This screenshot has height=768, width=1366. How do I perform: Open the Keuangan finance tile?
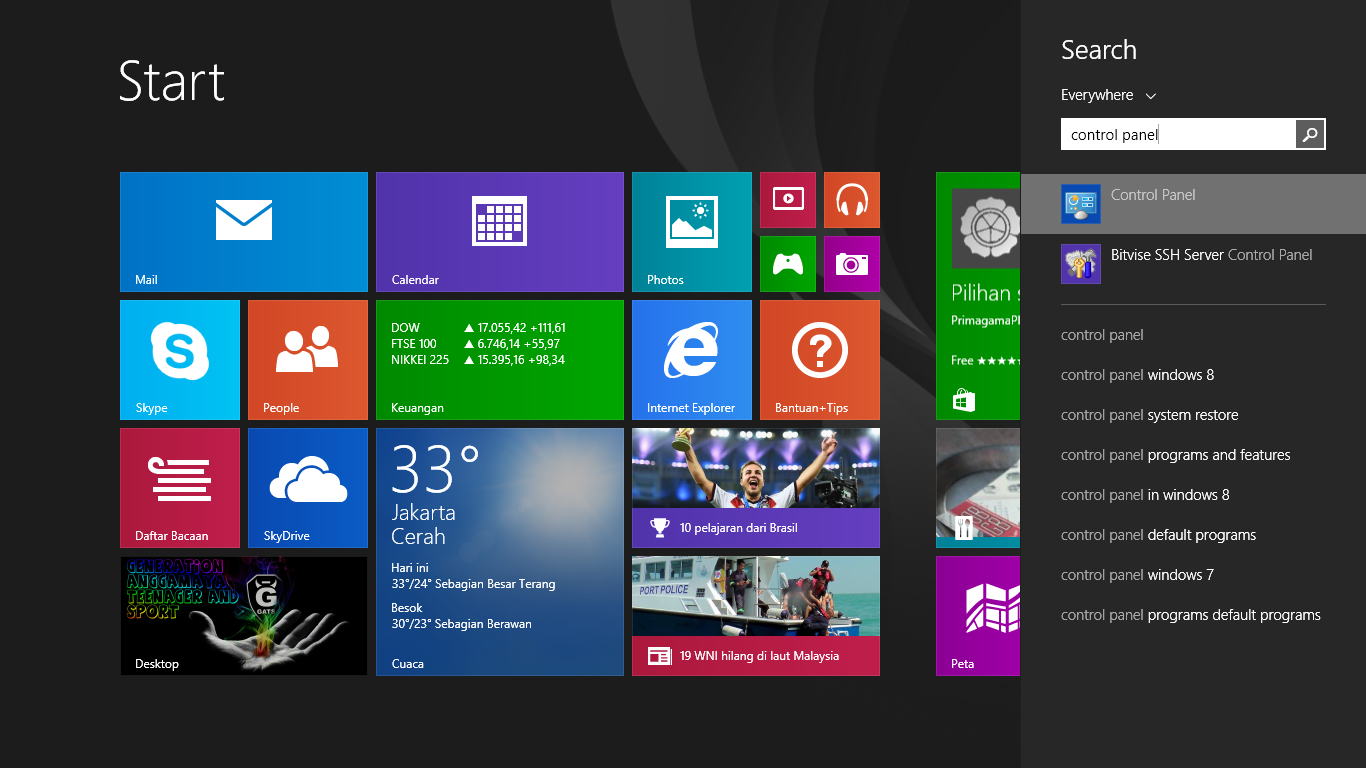(500, 360)
